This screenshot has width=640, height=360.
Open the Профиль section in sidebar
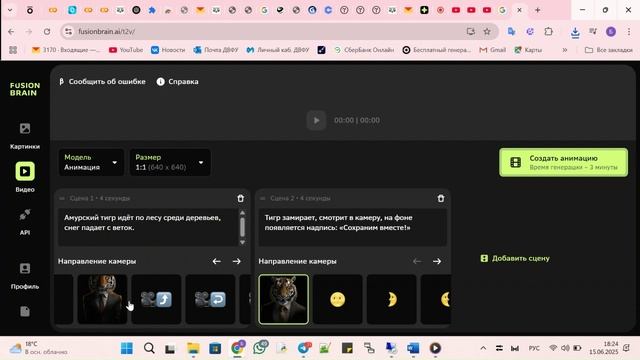point(25,275)
